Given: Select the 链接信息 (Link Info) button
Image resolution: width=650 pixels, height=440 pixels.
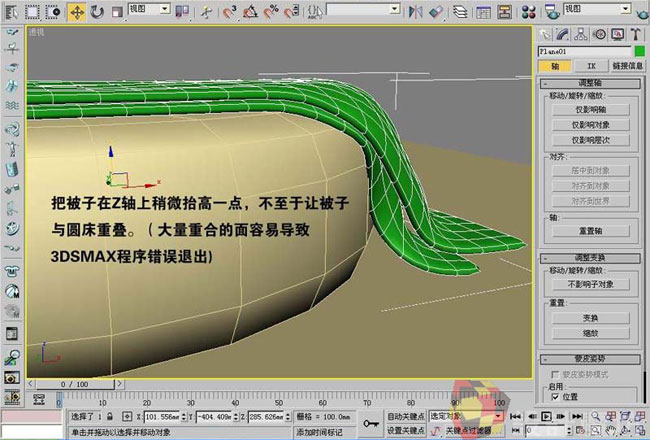Looking at the screenshot, I should 628,66.
